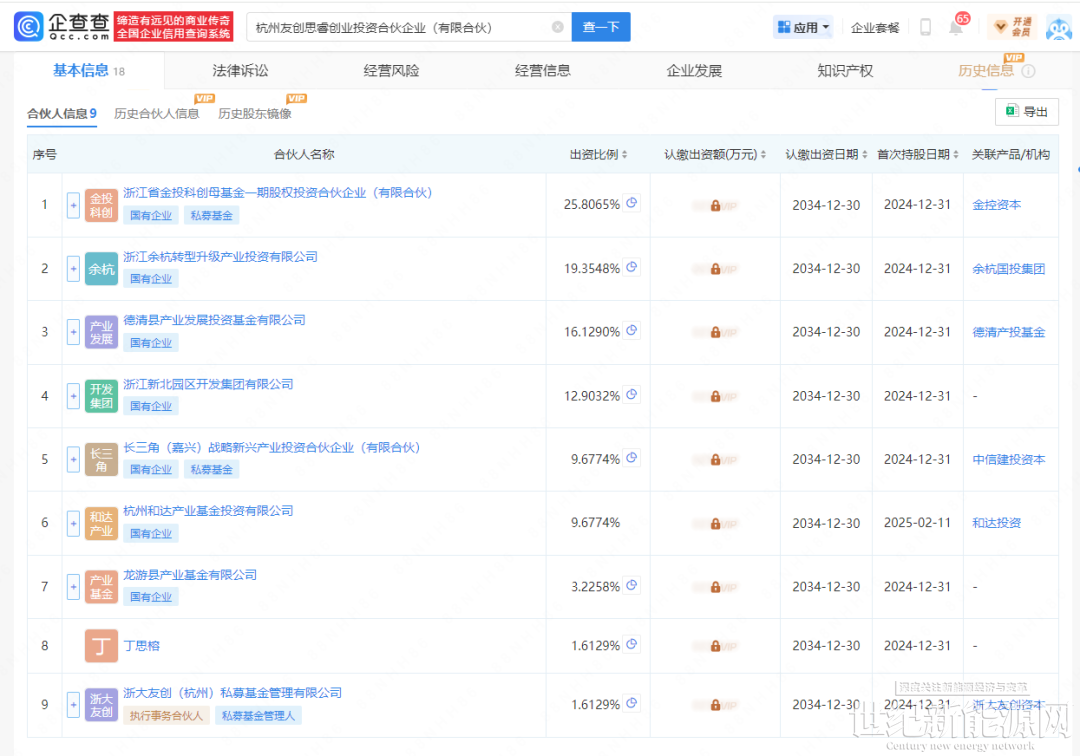Switch to 历史信息 tab

(x=986, y=70)
